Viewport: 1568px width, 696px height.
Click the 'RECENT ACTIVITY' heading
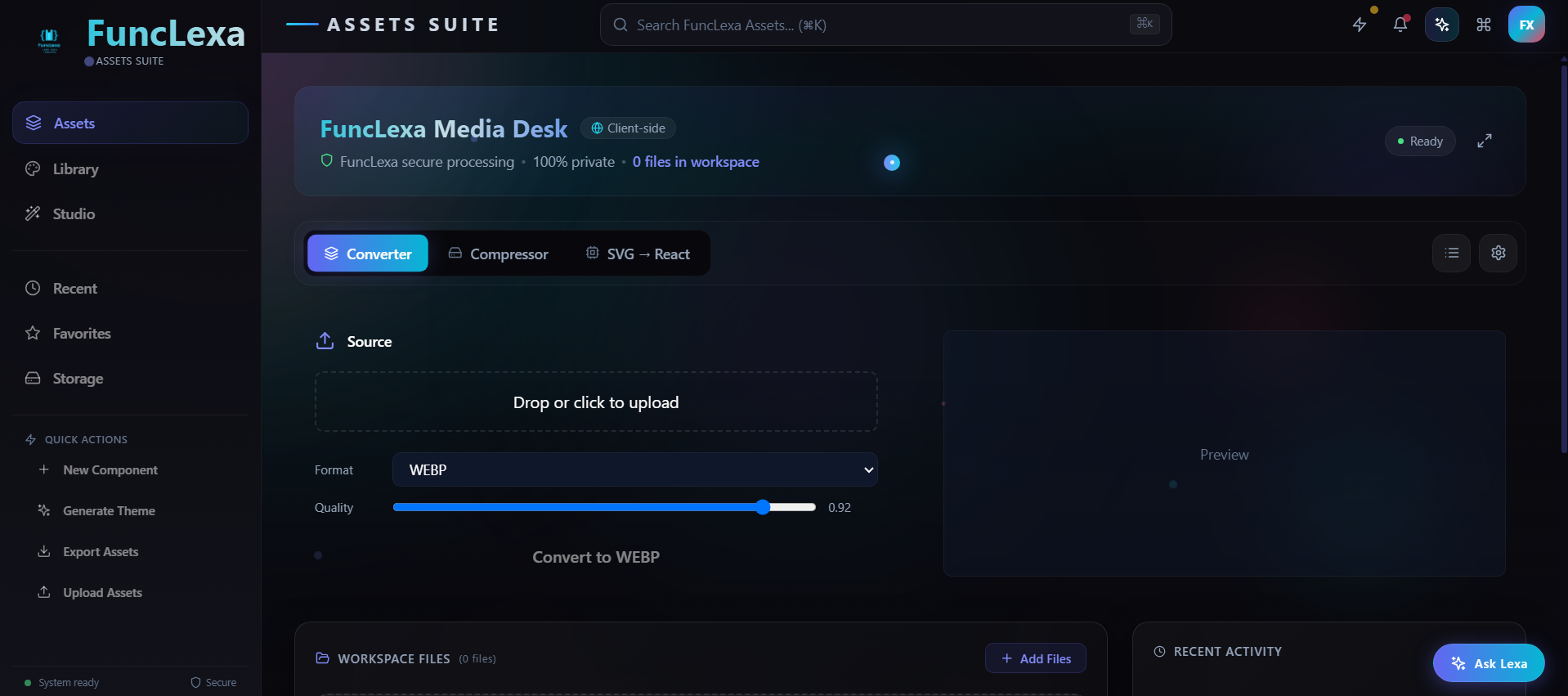tap(1228, 652)
